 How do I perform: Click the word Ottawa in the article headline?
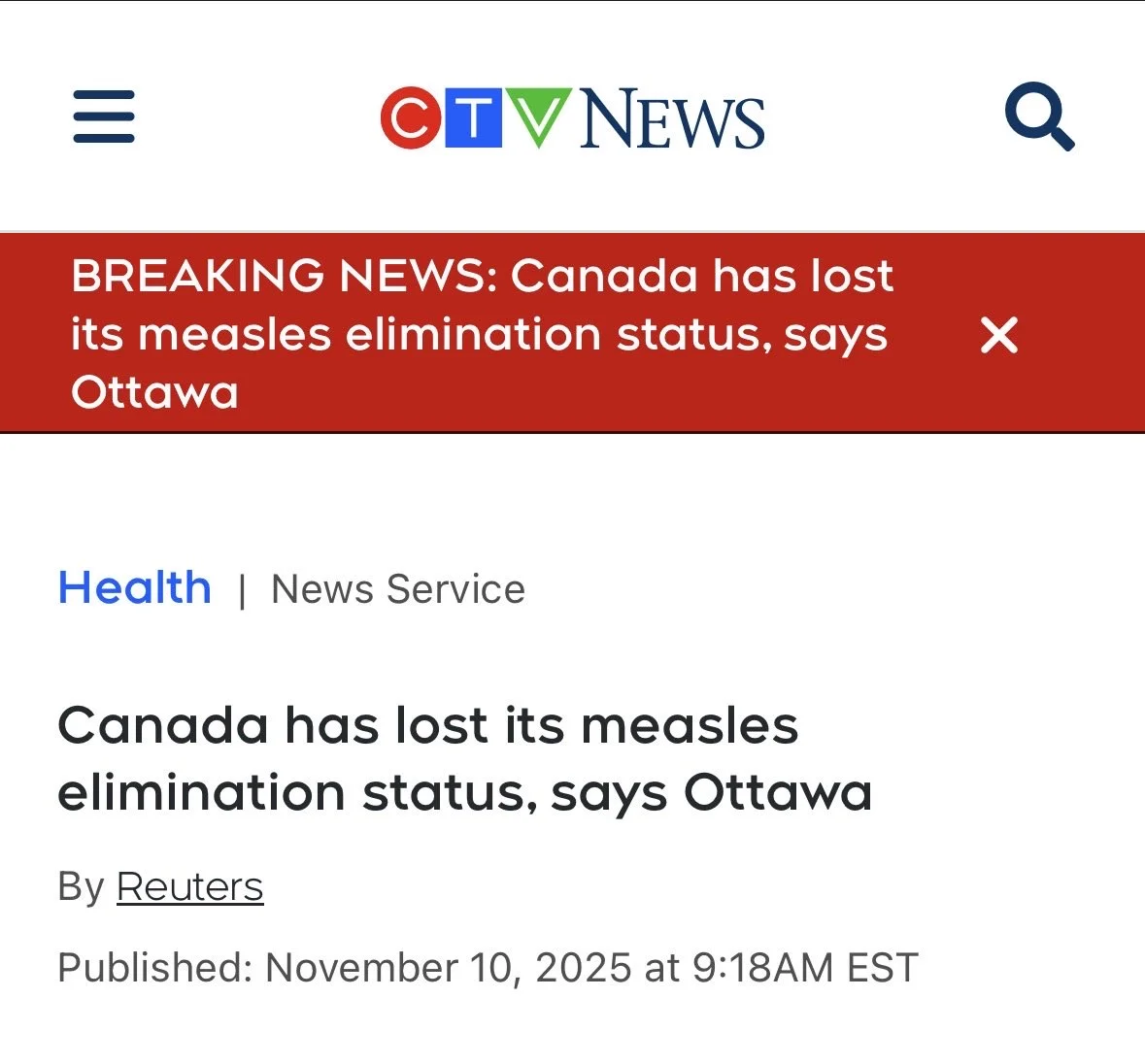[x=778, y=792]
